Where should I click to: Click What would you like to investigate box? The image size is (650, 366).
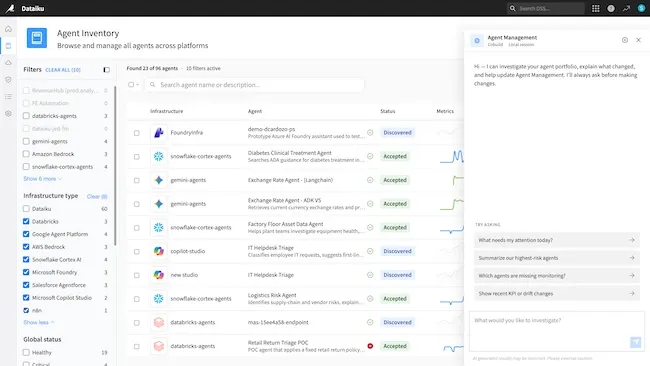coord(557,332)
